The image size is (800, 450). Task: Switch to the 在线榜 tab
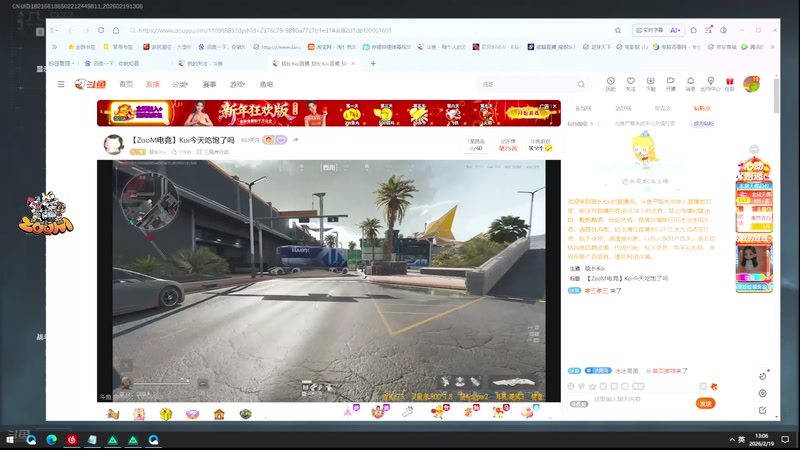[x=583, y=108]
